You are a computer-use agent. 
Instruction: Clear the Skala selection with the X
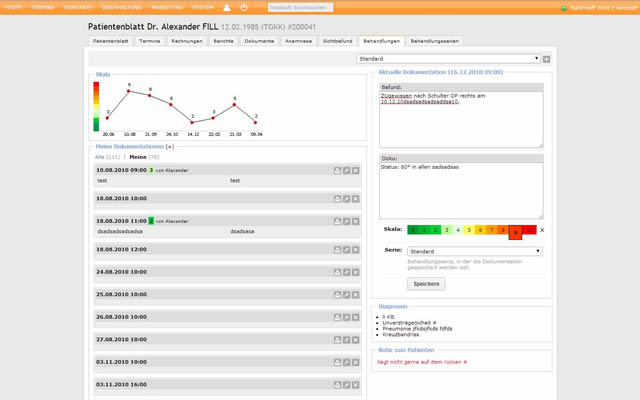point(542,230)
